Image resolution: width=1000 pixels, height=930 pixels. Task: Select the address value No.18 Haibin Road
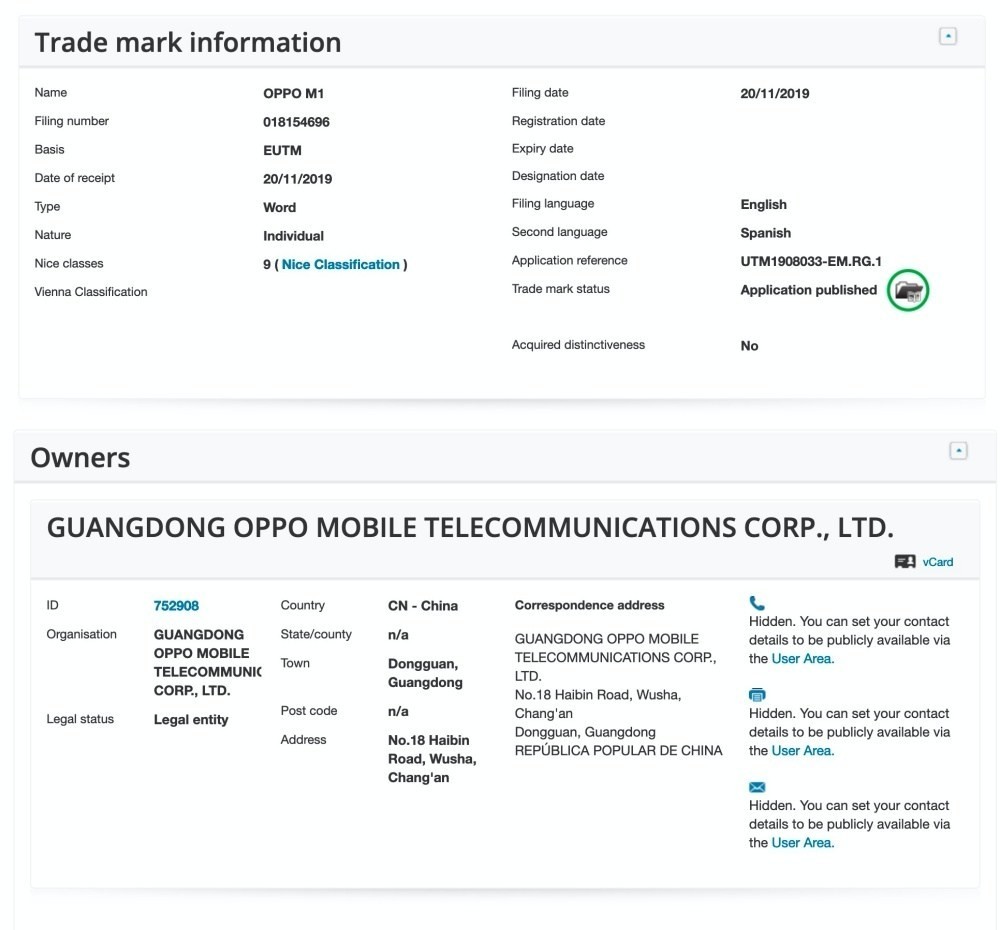[x=432, y=759]
